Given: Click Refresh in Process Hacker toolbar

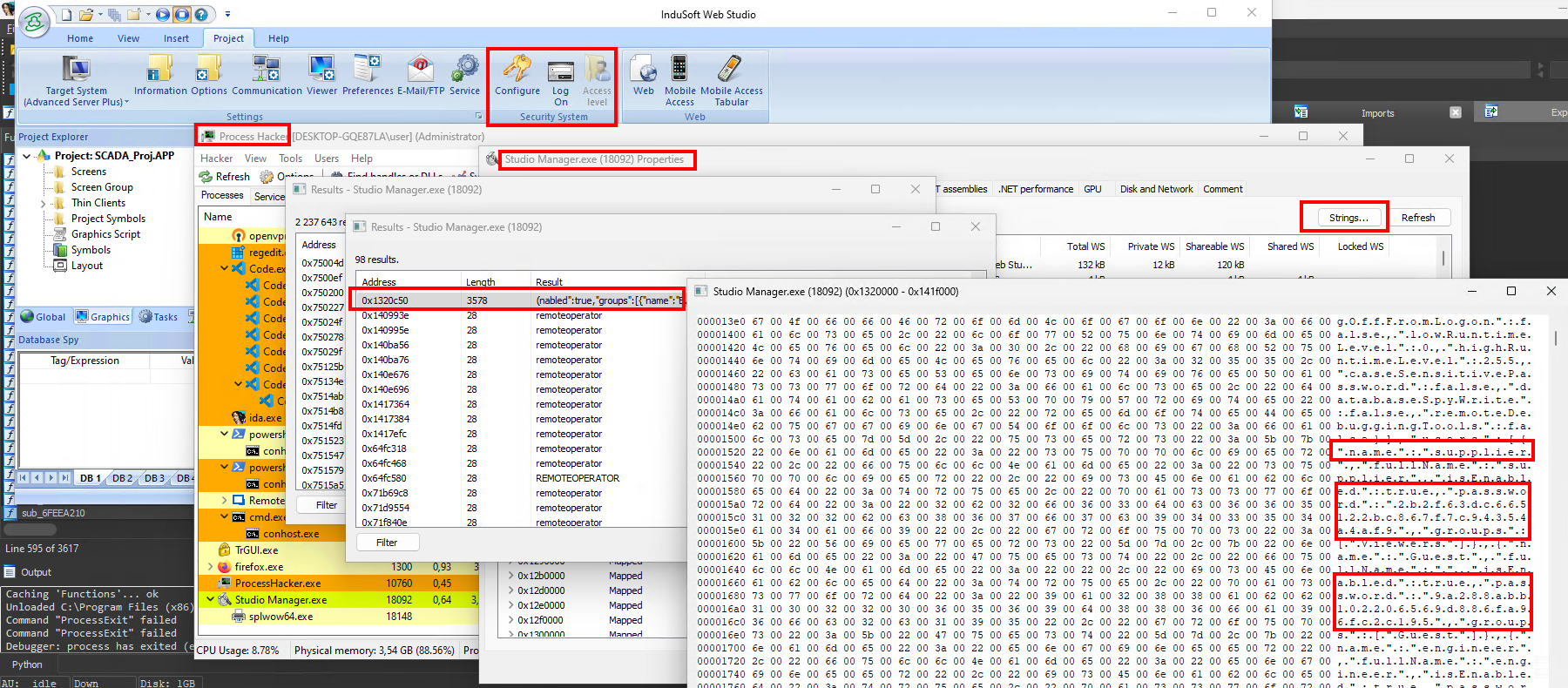Looking at the screenshot, I should (x=225, y=177).
